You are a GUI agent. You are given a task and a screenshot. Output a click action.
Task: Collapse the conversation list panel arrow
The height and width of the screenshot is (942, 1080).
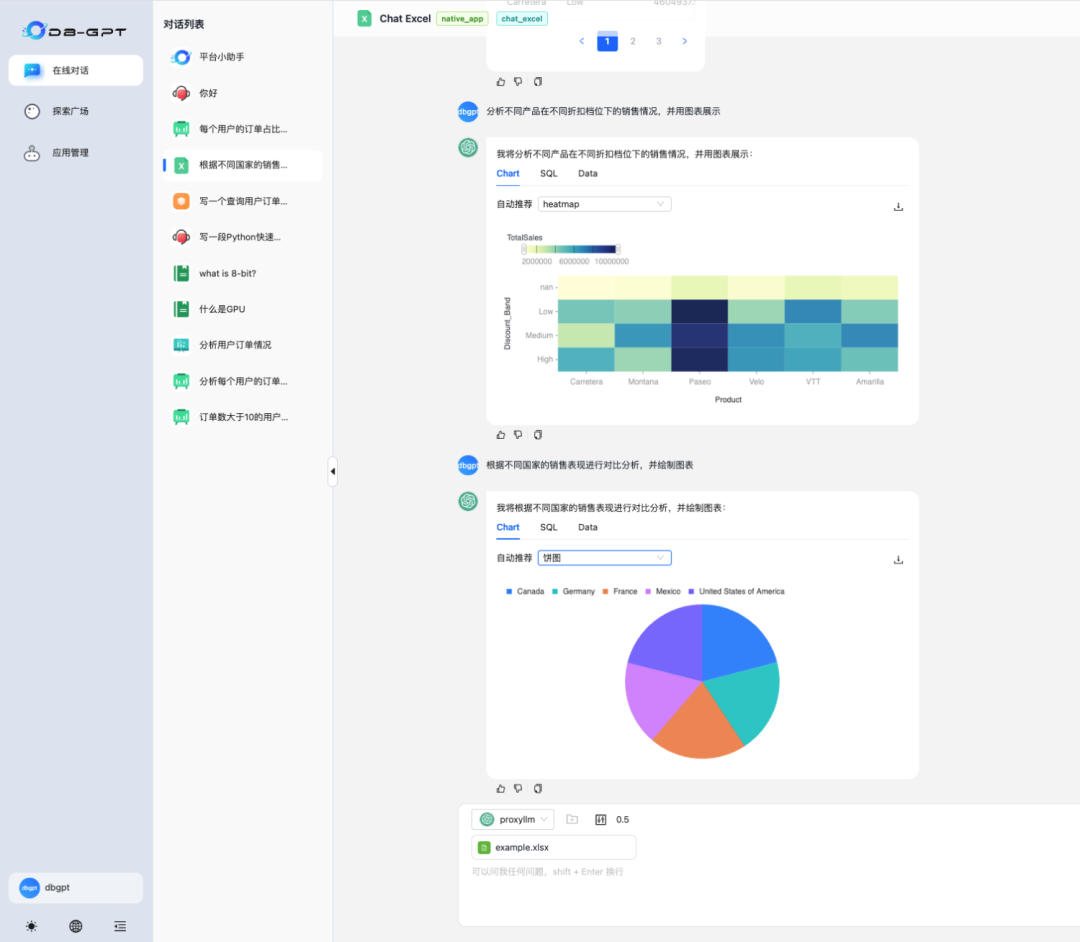[333, 472]
